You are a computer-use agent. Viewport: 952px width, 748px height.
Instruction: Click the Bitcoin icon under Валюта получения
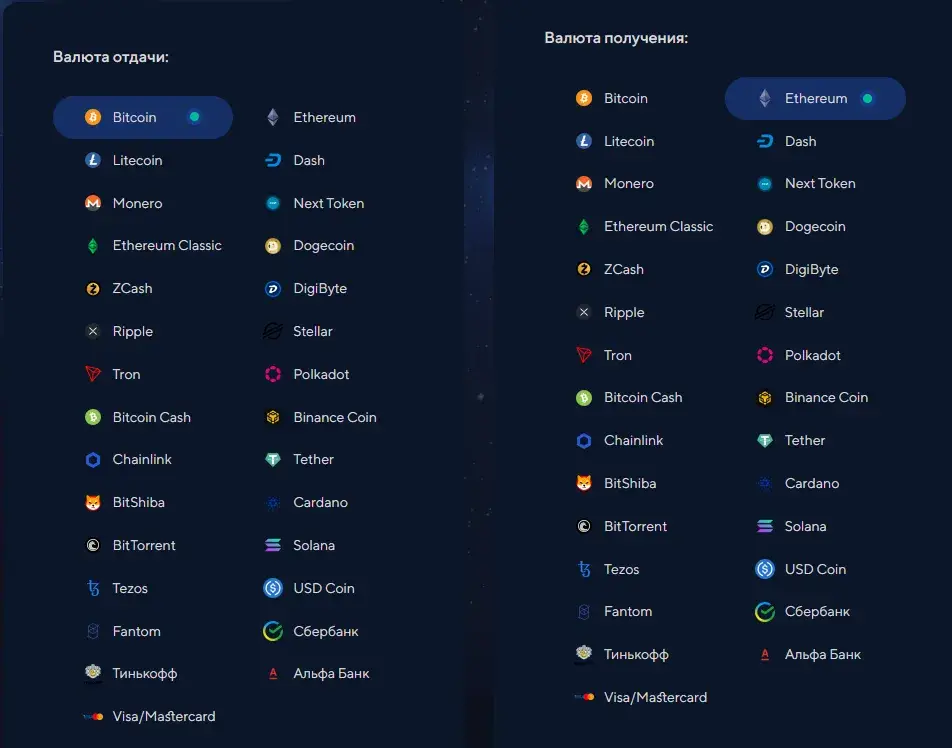click(x=584, y=98)
